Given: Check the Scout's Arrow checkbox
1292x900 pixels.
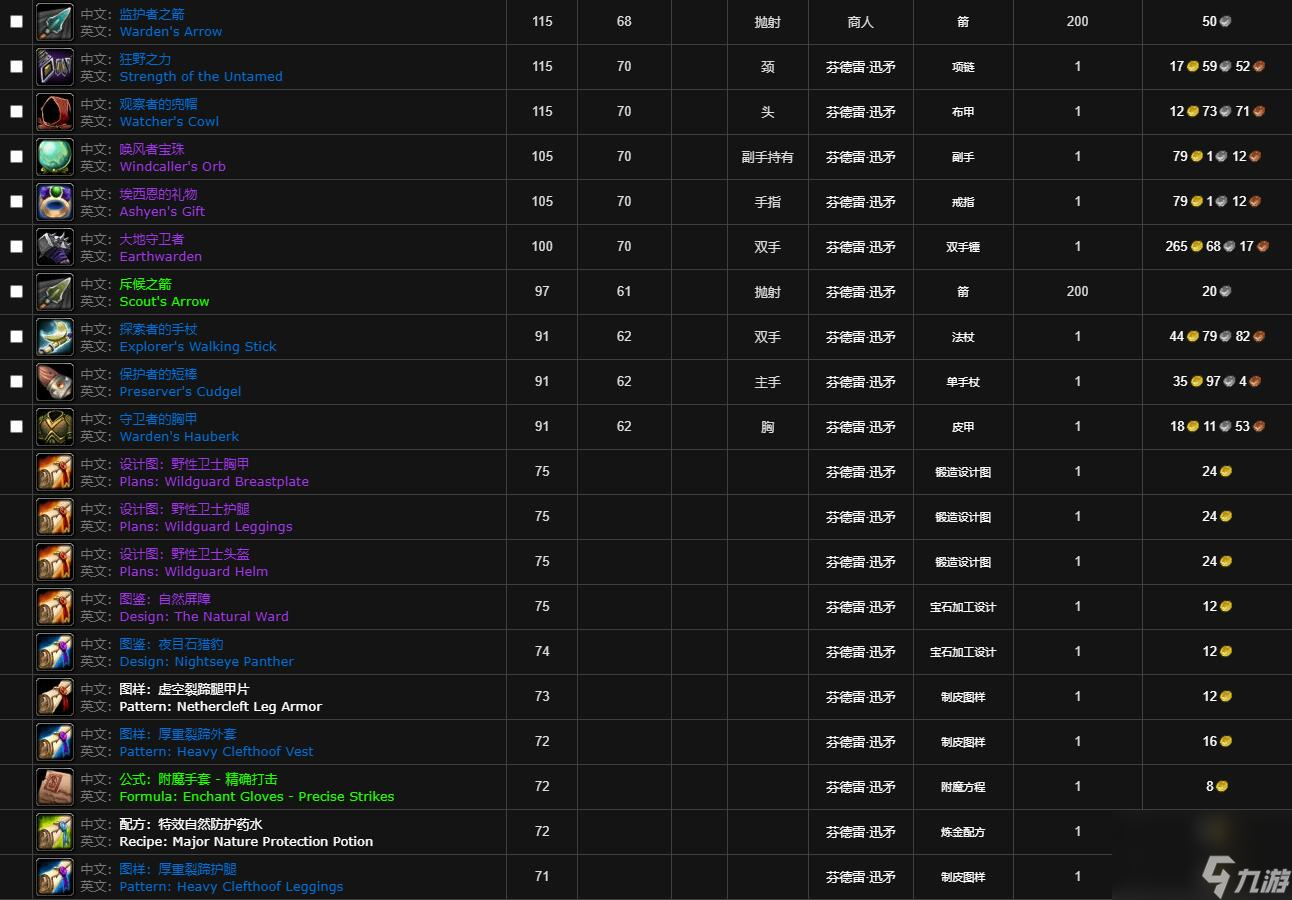Looking at the screenshot, I should (16, 291).
